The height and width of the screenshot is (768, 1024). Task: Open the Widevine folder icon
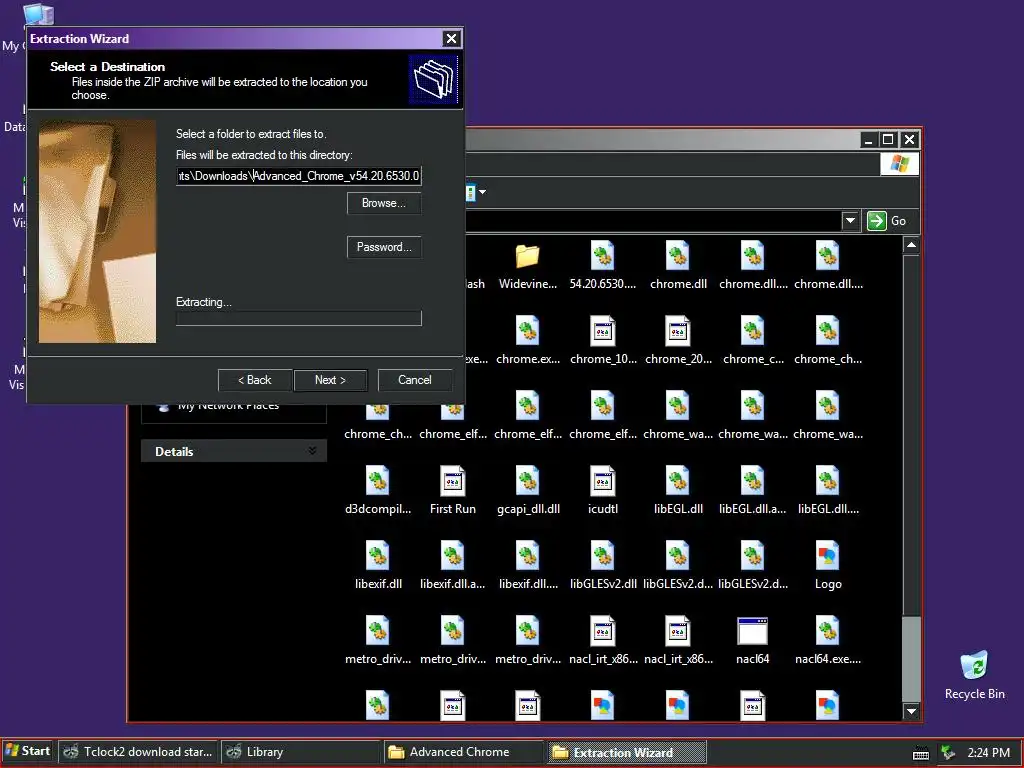pos(527,256)
